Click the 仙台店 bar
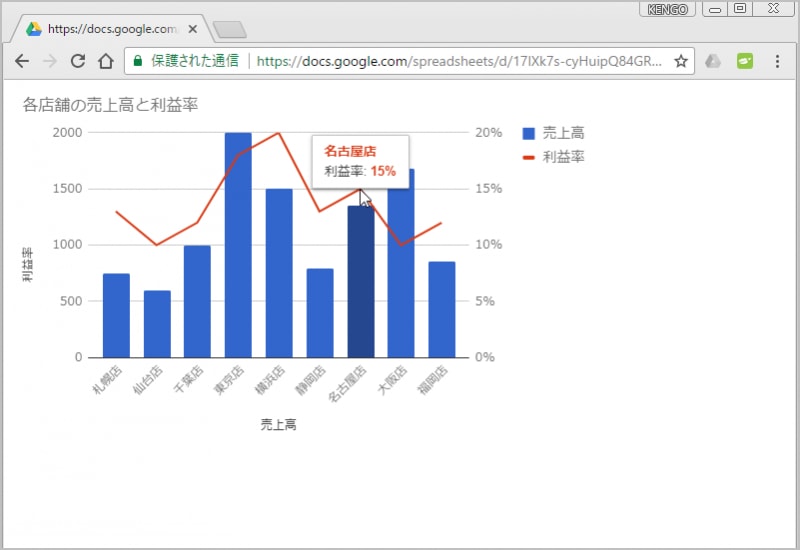The height and width of the screenshot is (550, 800). coord(157,324)
